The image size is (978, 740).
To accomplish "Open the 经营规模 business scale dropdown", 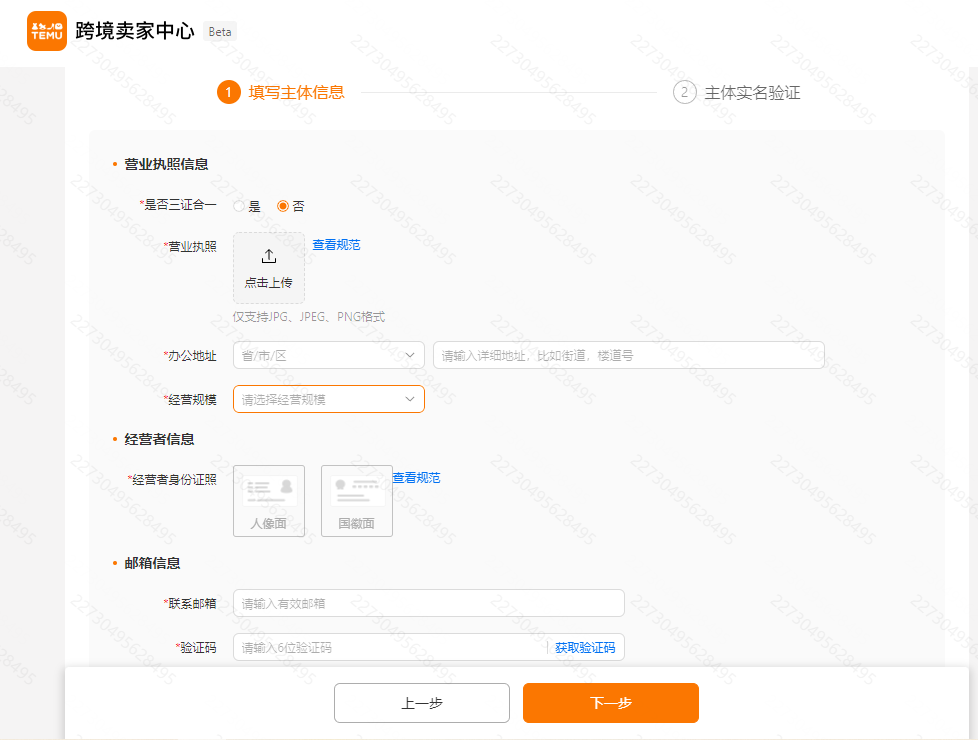I will [x=328, y=398].
